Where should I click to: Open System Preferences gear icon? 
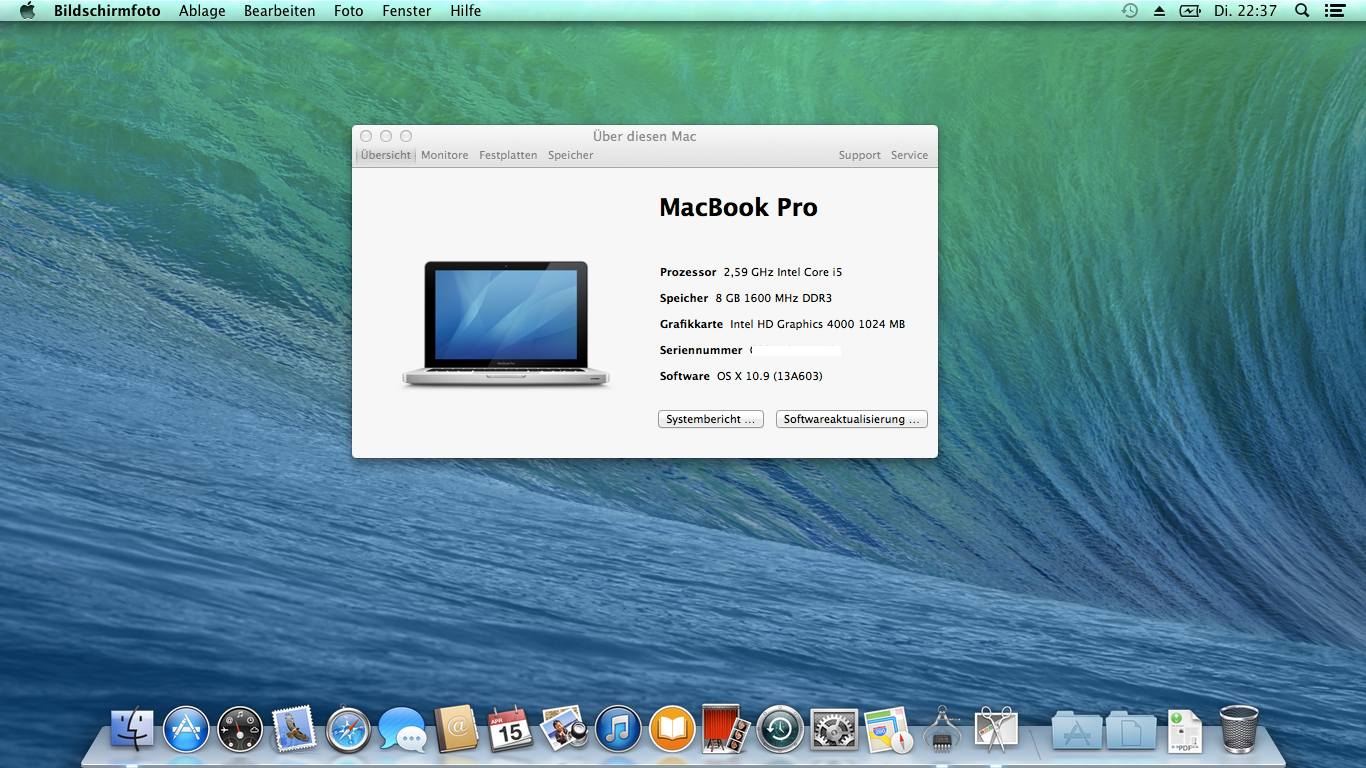834,729
